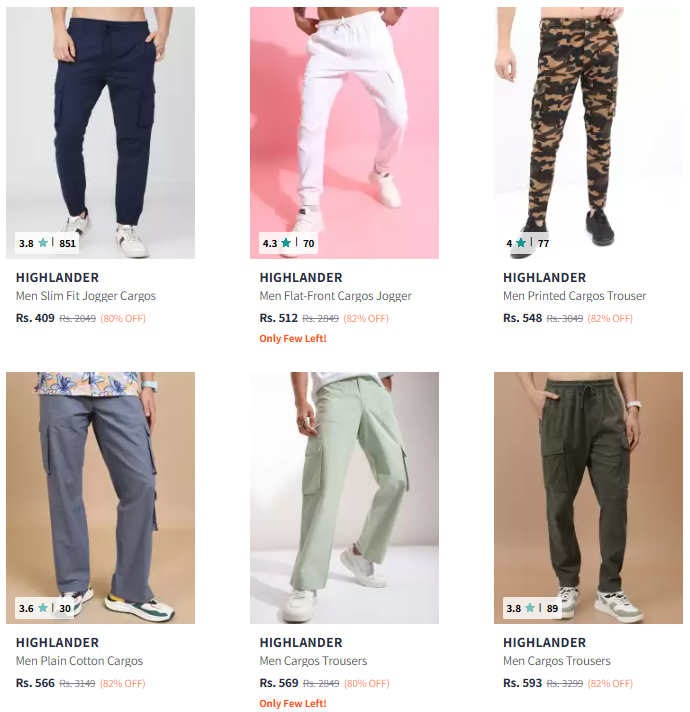The height and width of the screenshot is (712, 690).
Task: Click the 3.8 star rating badge with 851 reviews
Action: click(x=47, y=243)
